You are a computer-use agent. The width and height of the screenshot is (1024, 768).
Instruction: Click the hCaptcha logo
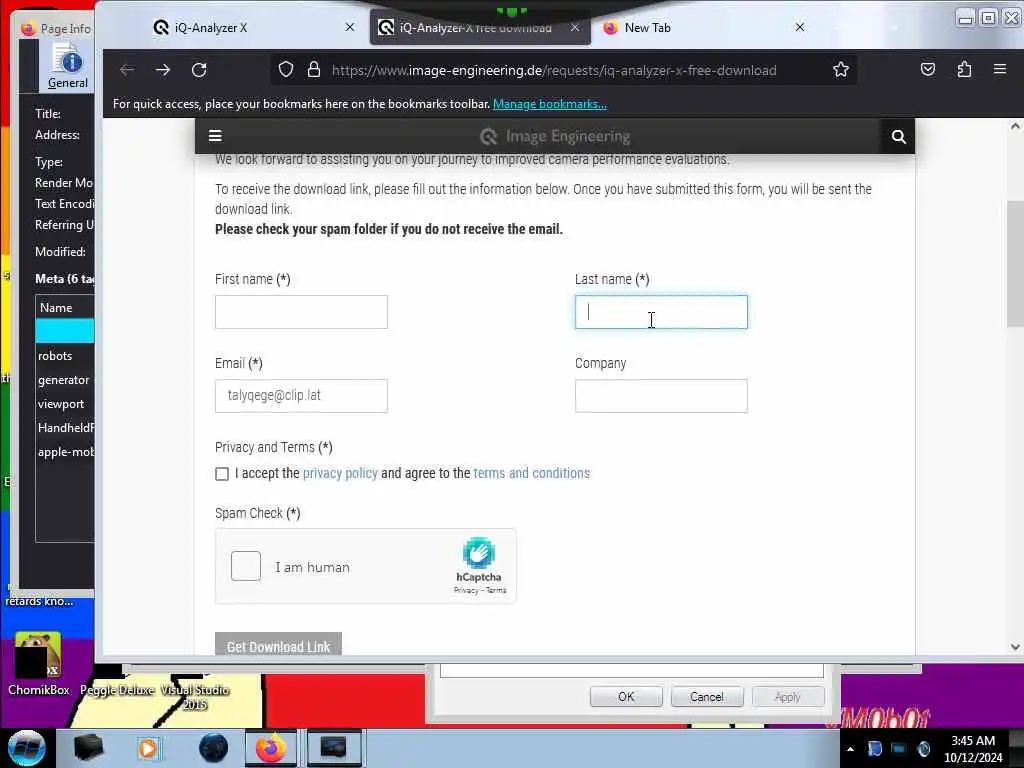click(479, 553)
